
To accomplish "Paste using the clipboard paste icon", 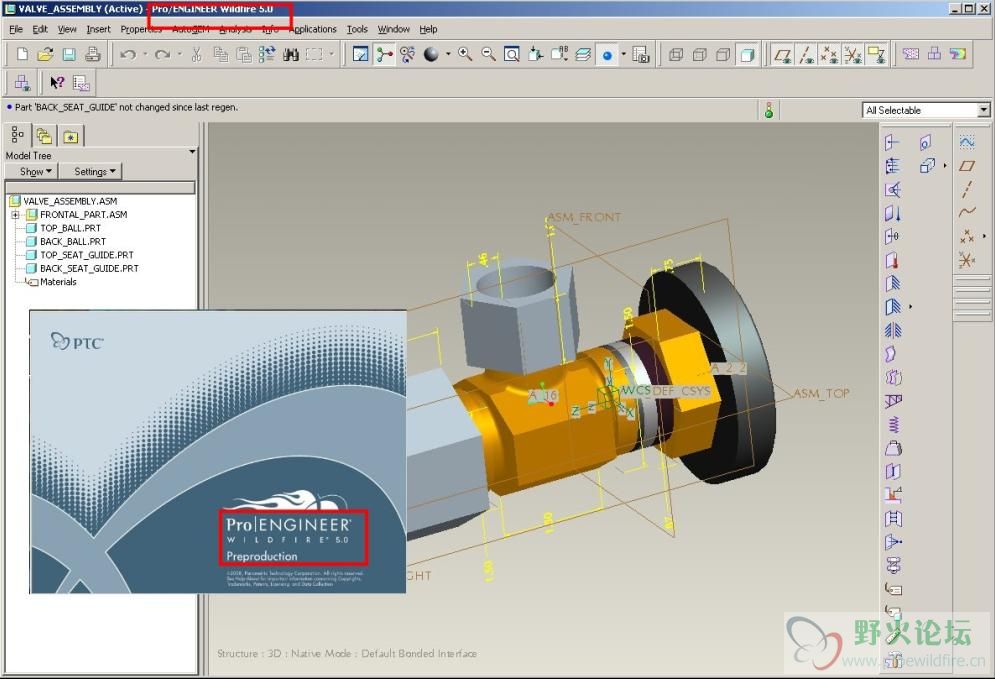I will 244,55.
